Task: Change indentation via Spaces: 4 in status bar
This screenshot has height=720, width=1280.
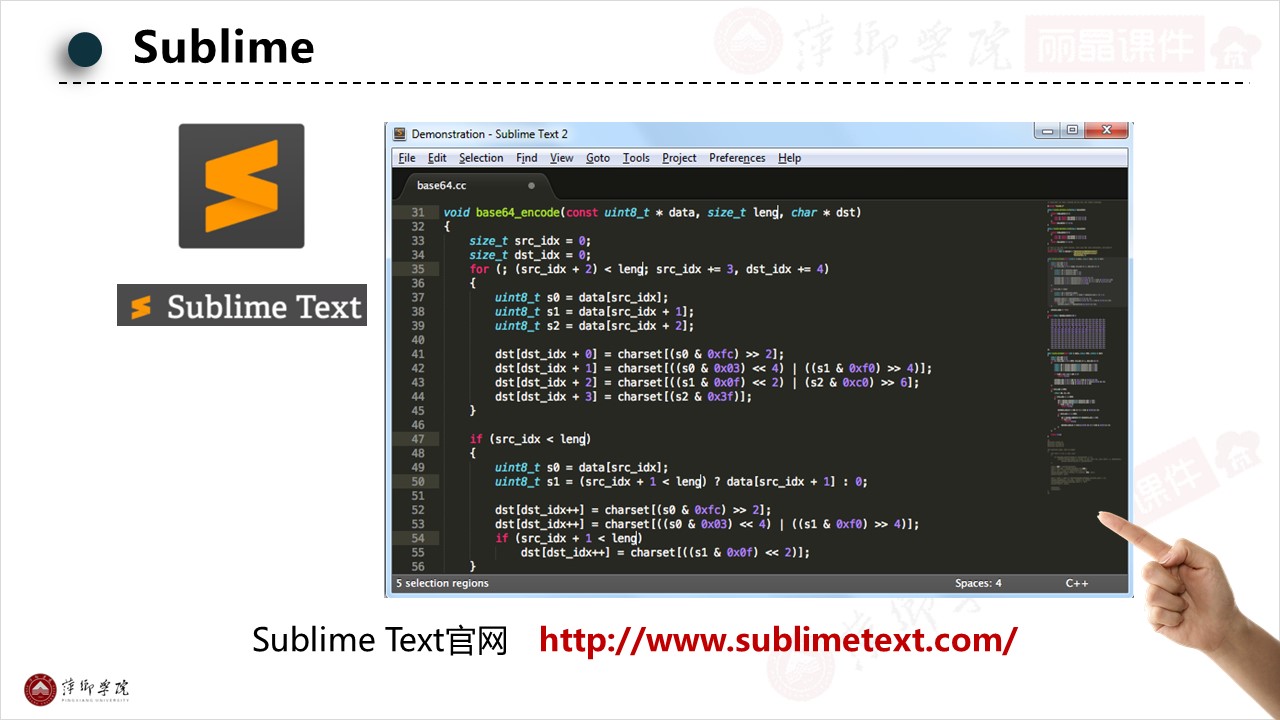Action: [978, 583]
